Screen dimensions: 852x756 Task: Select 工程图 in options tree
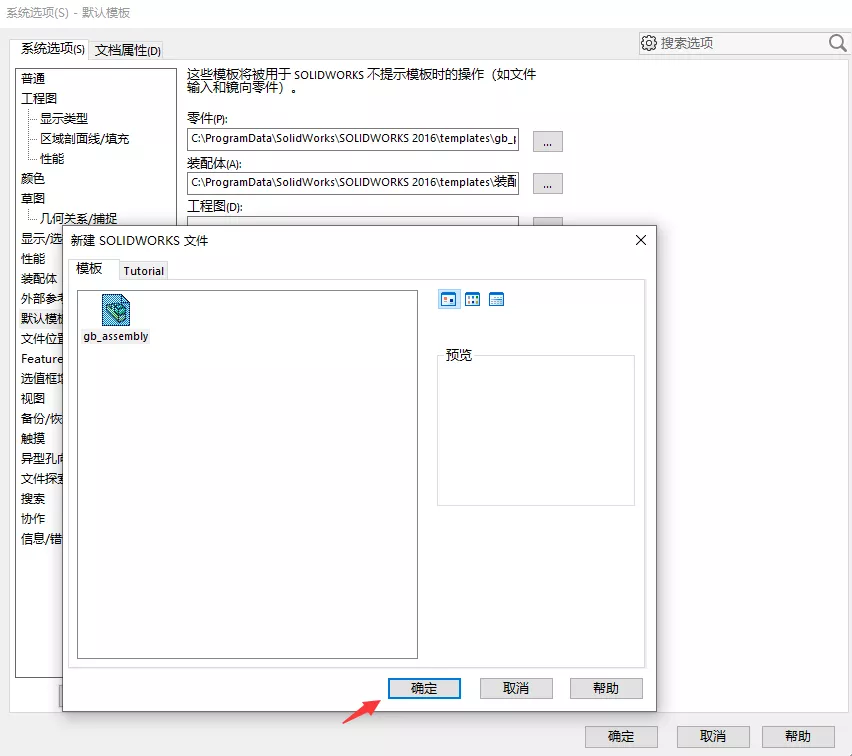[39, 98]
